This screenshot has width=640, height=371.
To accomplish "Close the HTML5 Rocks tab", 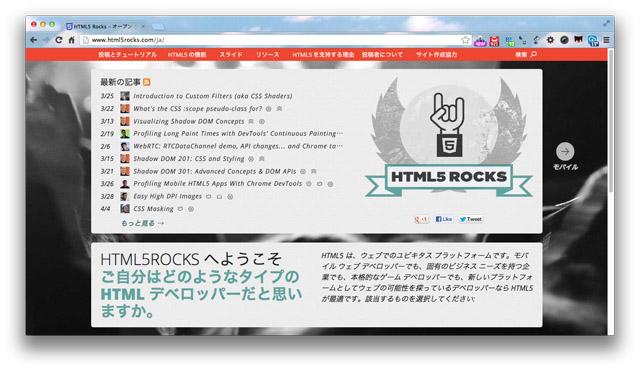I will pos(143,26).
